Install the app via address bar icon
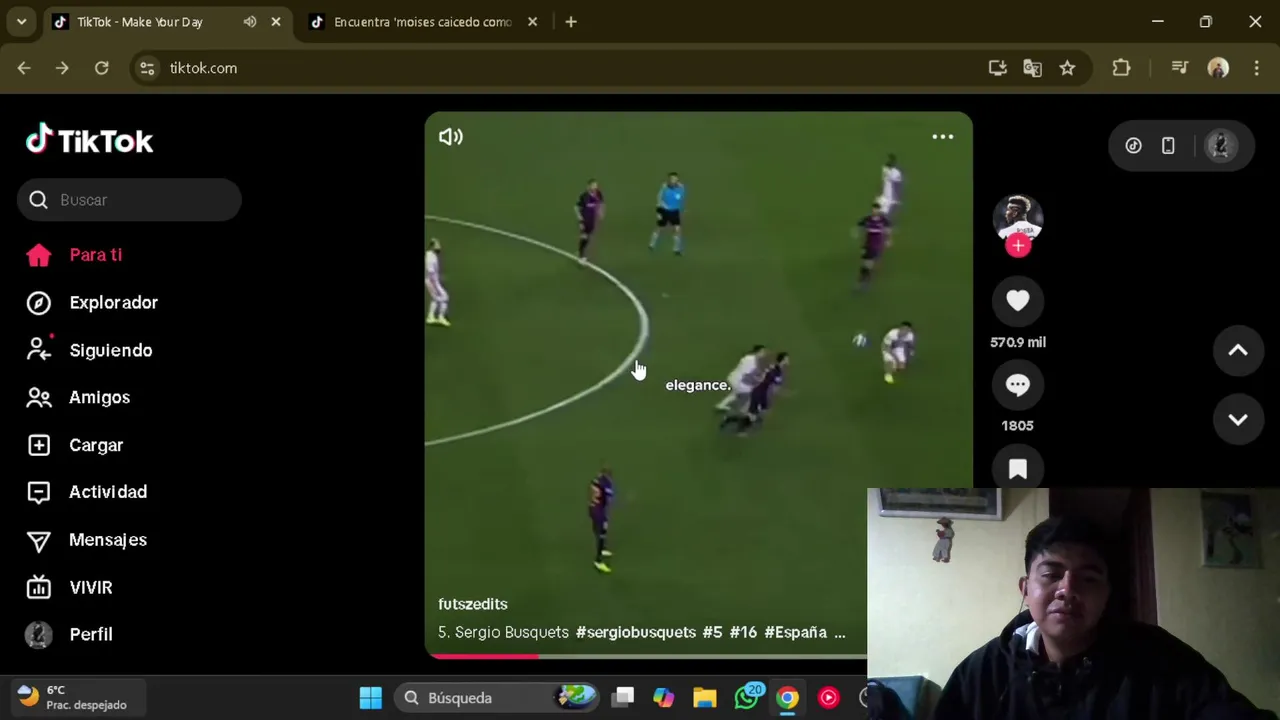The image size is (1280, 720). [x=997, y=68]
